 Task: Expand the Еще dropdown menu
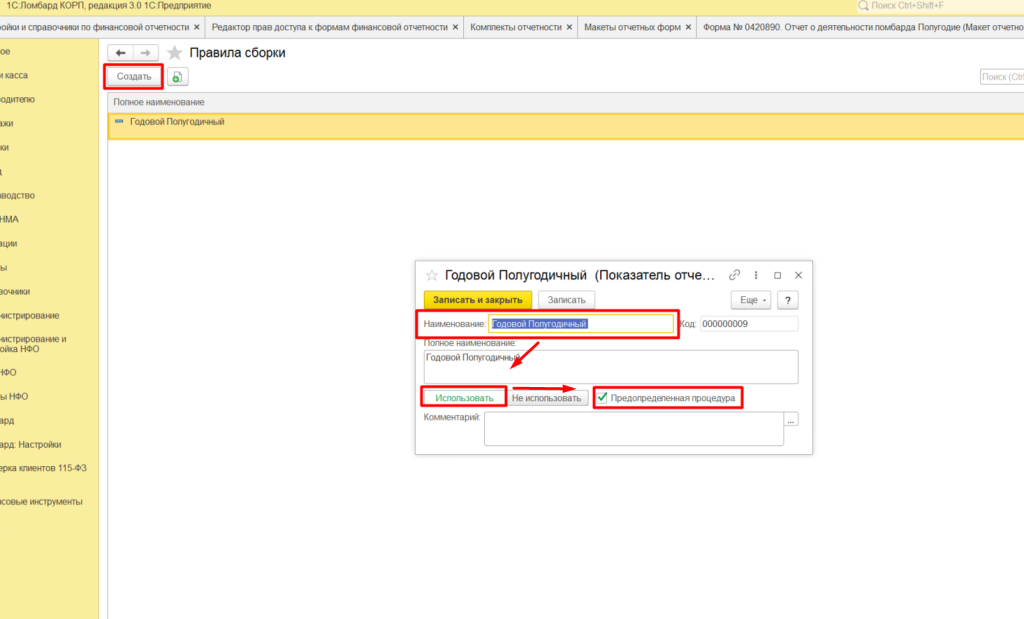pyautogui.click(x=750, y=299)
